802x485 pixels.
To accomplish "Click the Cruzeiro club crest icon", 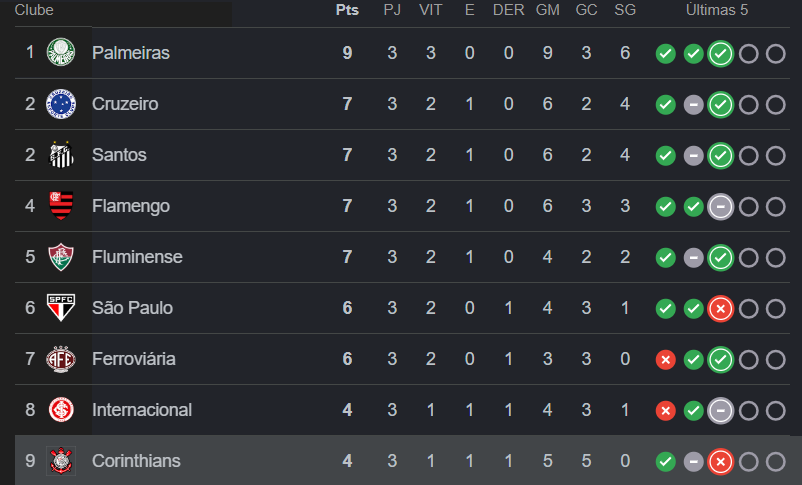I will 61,104.
